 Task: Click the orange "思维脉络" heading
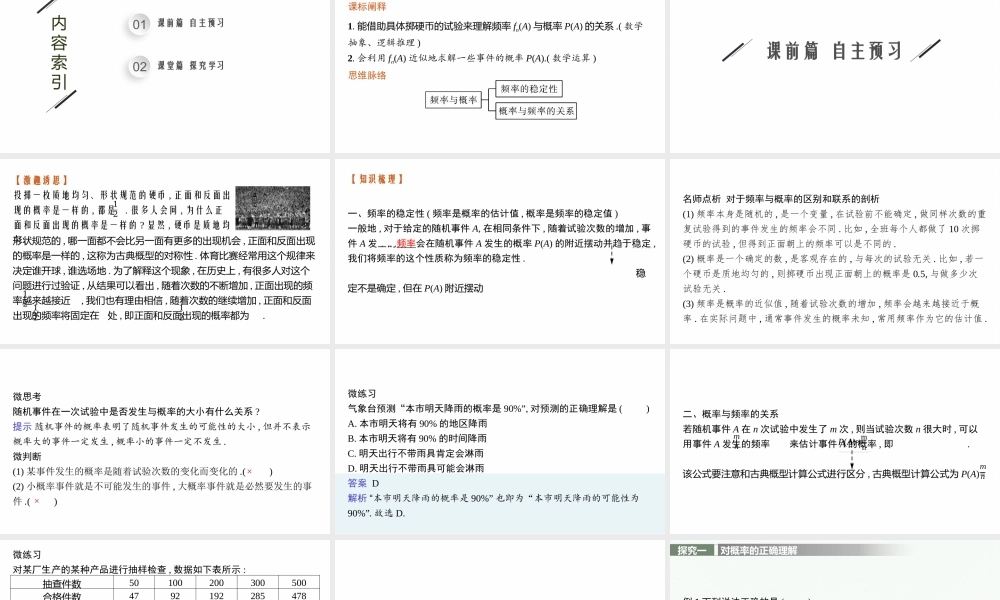[x=367, y=75]
